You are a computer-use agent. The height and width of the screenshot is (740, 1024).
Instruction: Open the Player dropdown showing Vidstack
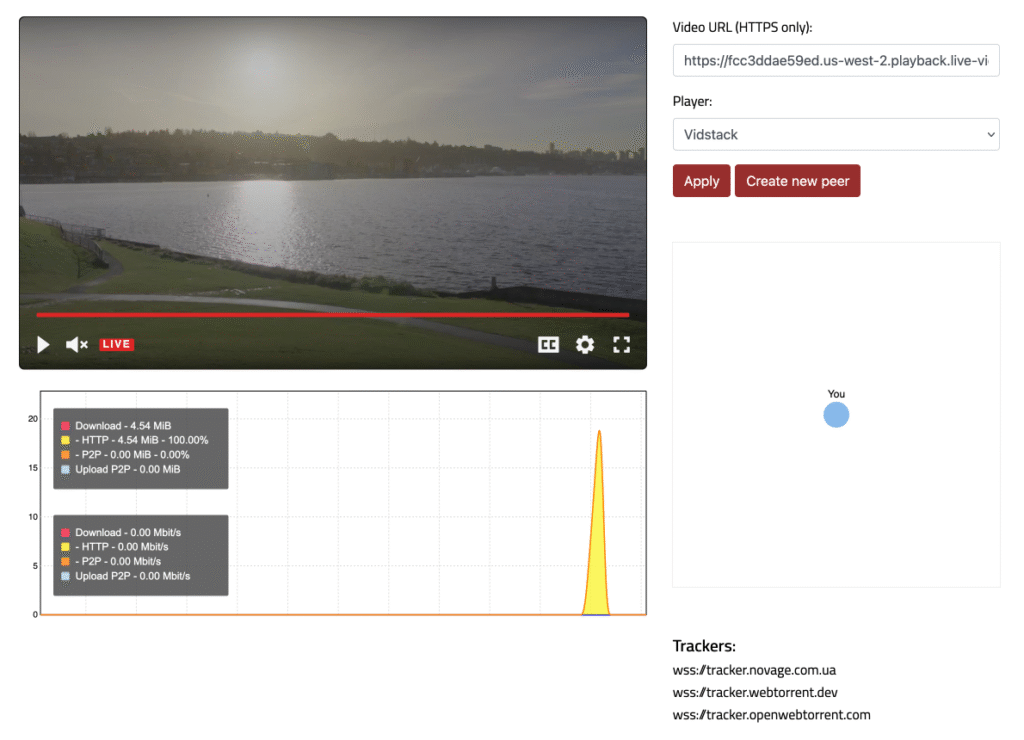pos(836,134)
